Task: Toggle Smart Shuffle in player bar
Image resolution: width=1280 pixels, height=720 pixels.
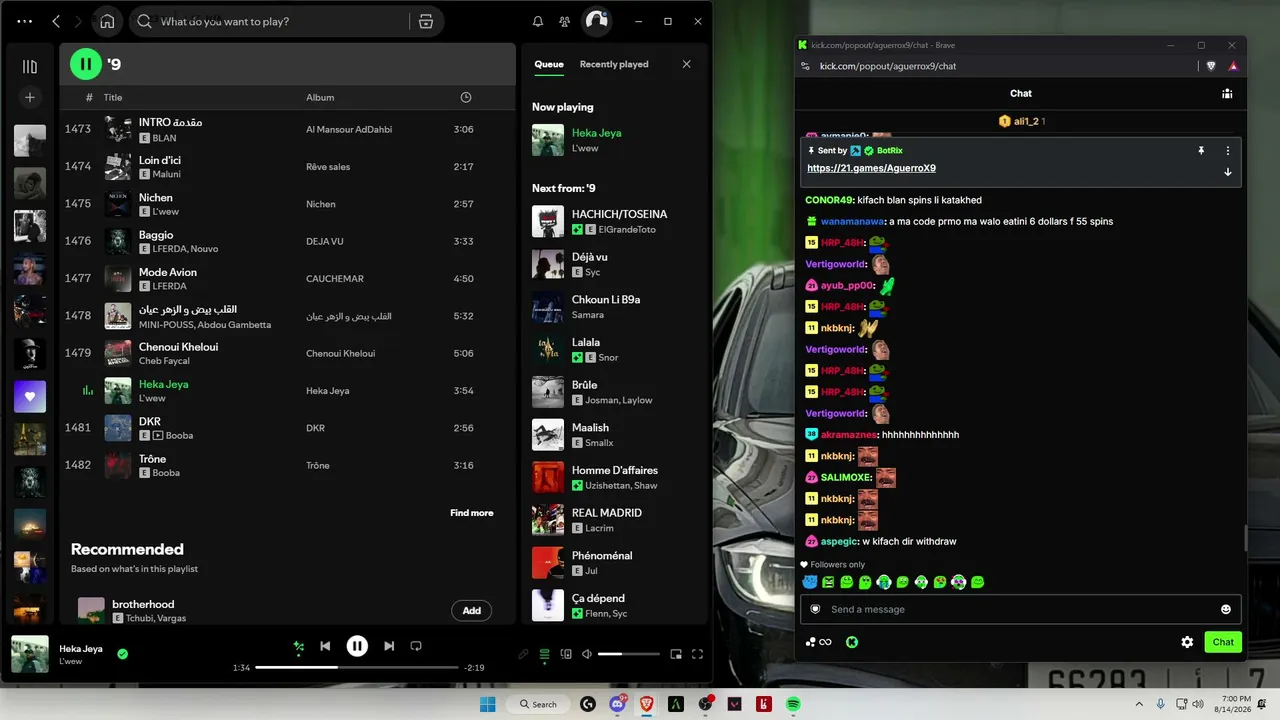Action: (298, 646)
